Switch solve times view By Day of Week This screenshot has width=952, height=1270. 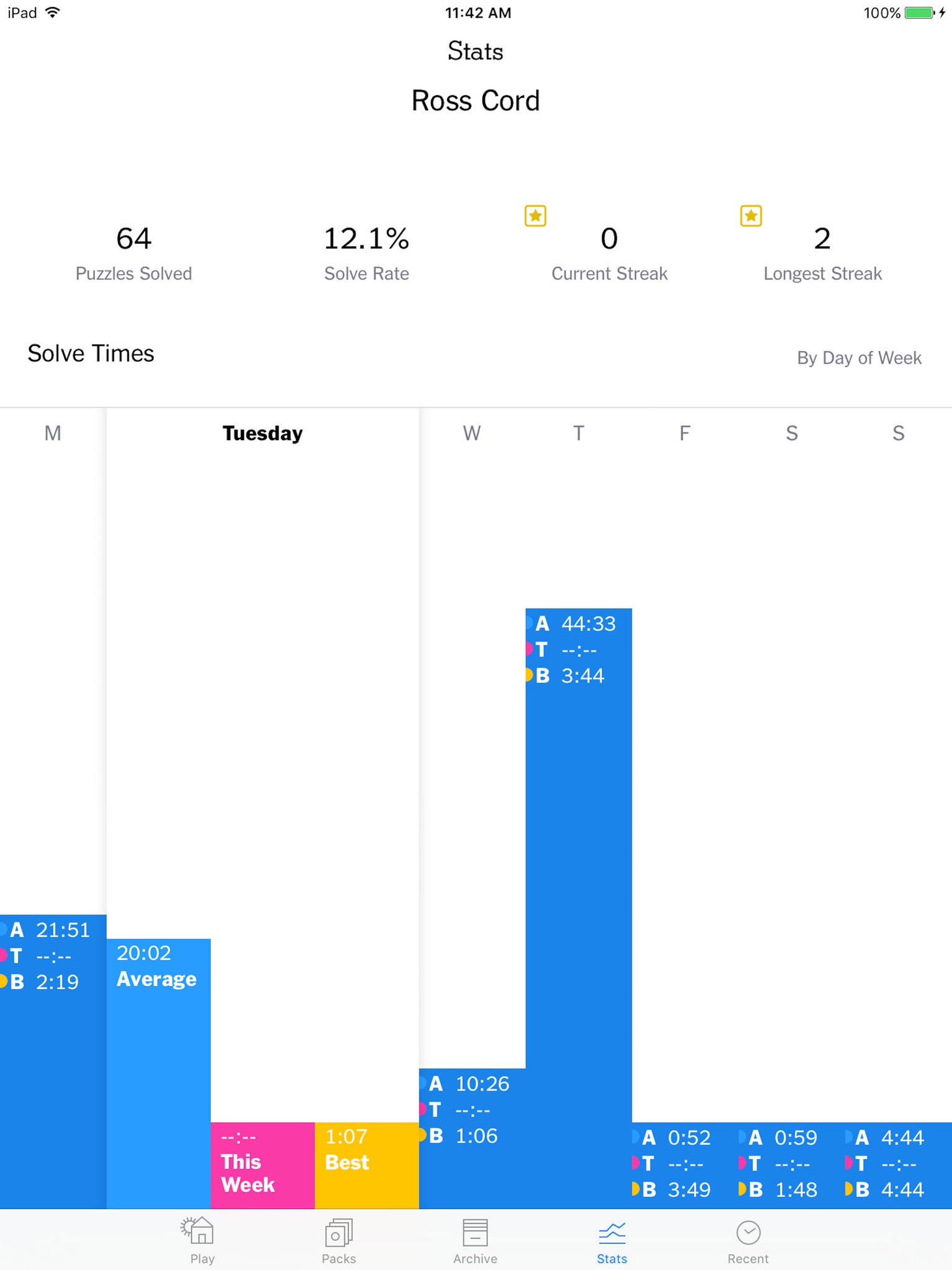tap(859, 358)
